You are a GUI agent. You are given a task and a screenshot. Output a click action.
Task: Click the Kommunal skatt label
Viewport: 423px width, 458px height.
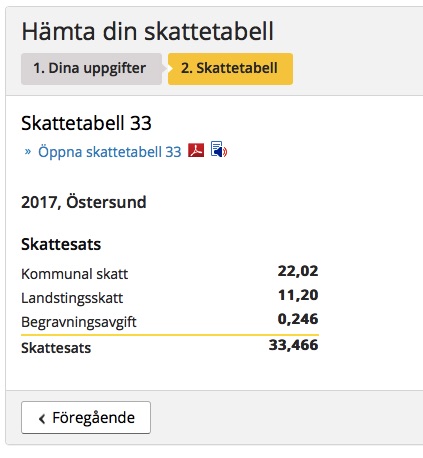(74, 274)
